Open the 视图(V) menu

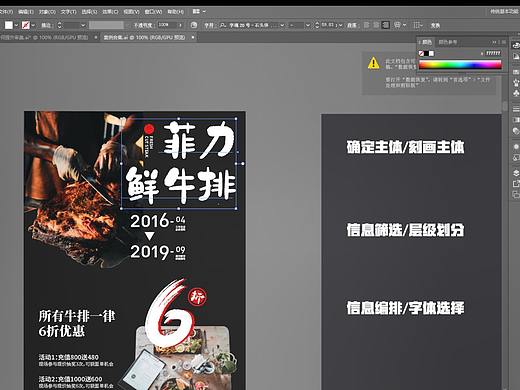coord(131,12)
